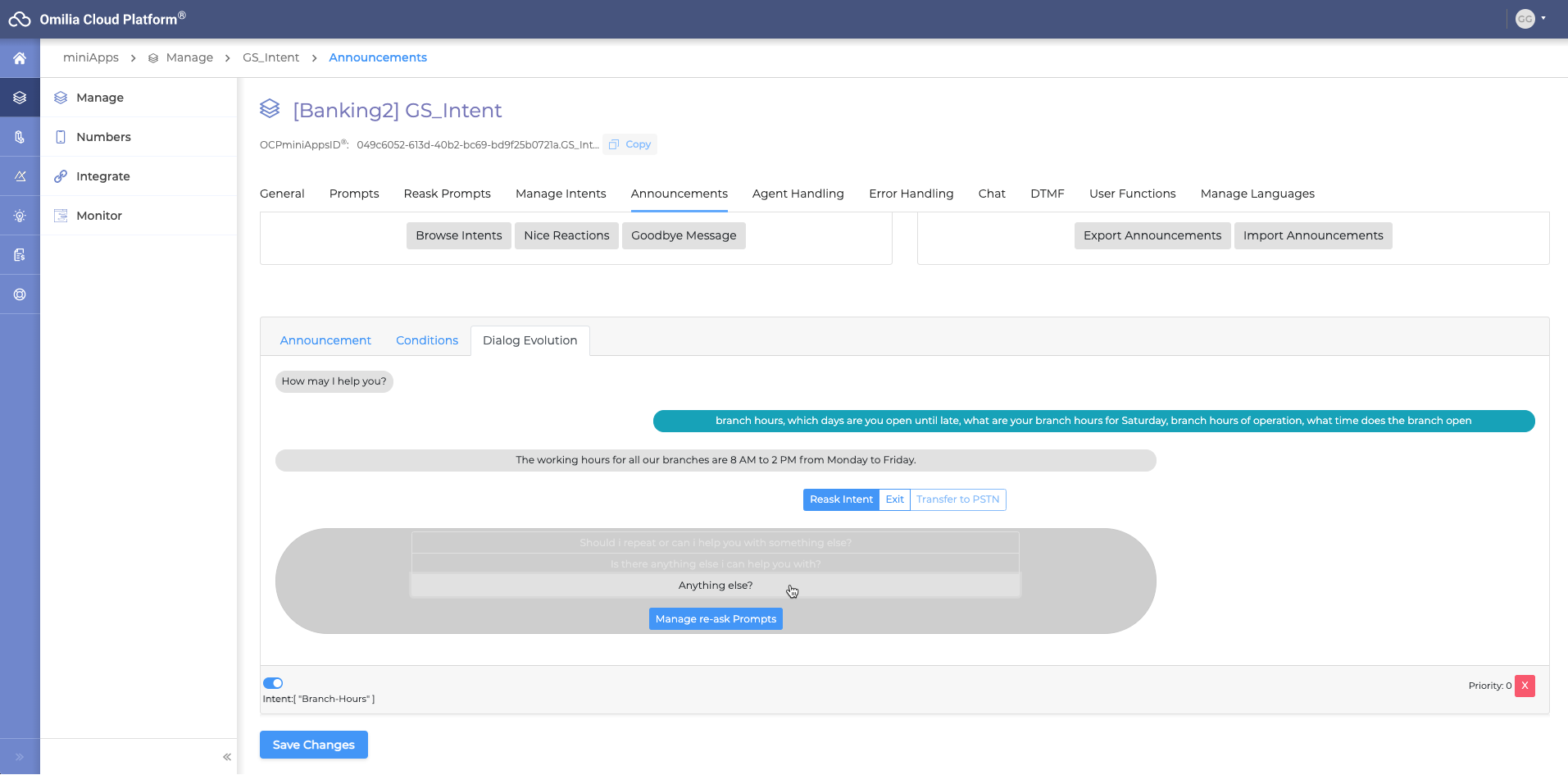1568x775 pixels.
Task: Switch to the Agent Handling tab
Action: coord(798,194)
